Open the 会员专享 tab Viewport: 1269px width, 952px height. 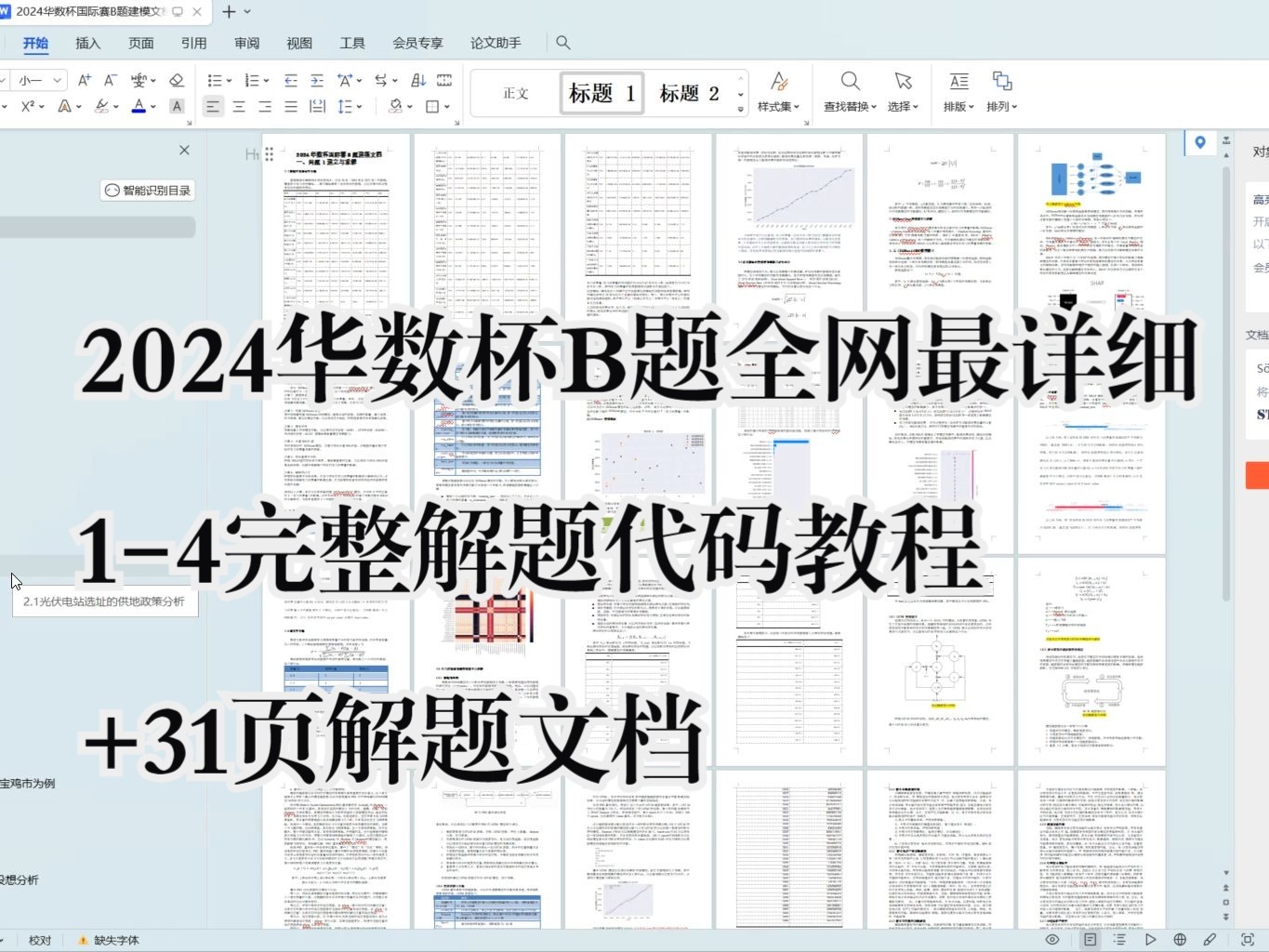(417, 43)
